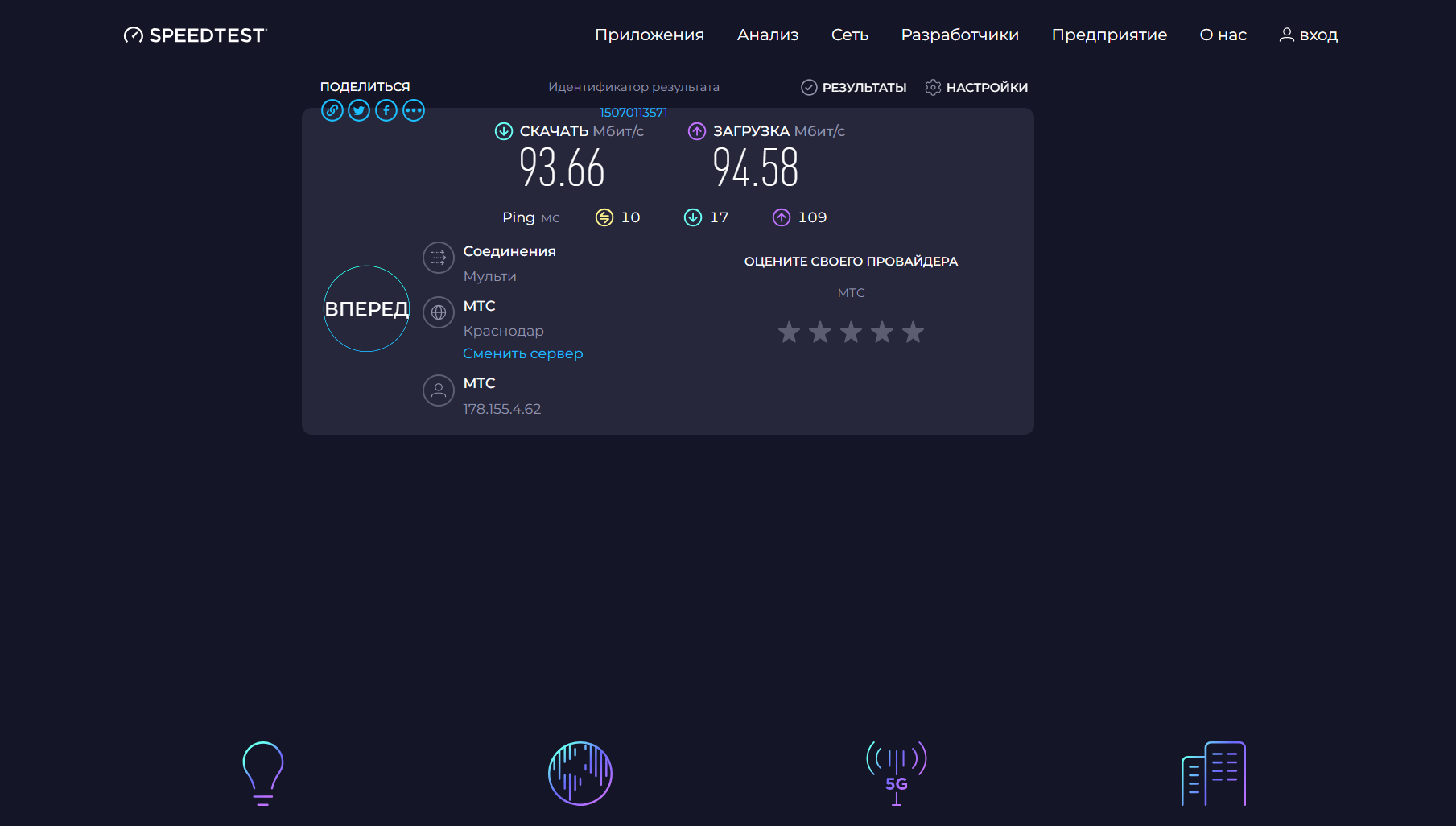The image size is (1456, 826).
Task: Click the settings gear icon
Action: (x=933, y=87)
